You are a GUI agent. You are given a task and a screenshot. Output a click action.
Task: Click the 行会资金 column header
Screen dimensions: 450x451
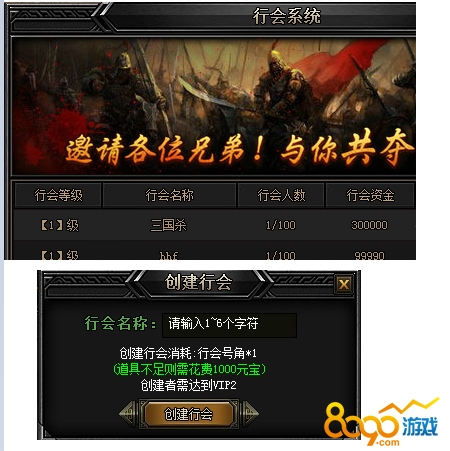click(370, 195)
